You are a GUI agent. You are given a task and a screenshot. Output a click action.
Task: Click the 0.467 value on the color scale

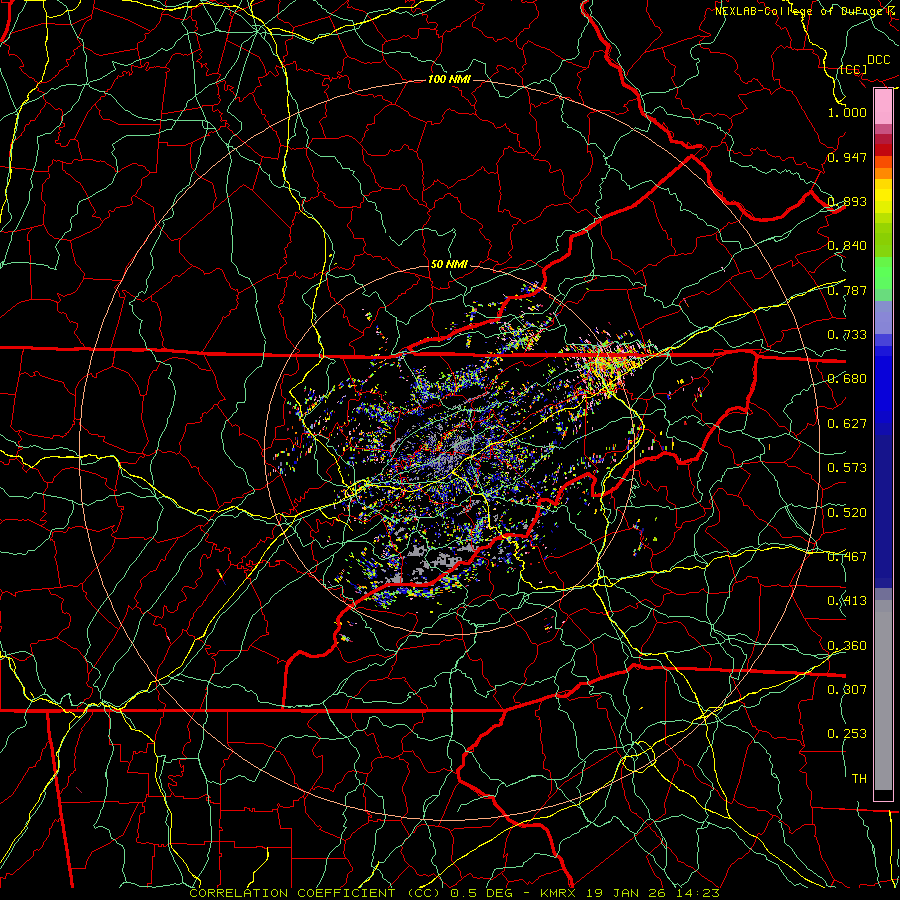point(847,557)
